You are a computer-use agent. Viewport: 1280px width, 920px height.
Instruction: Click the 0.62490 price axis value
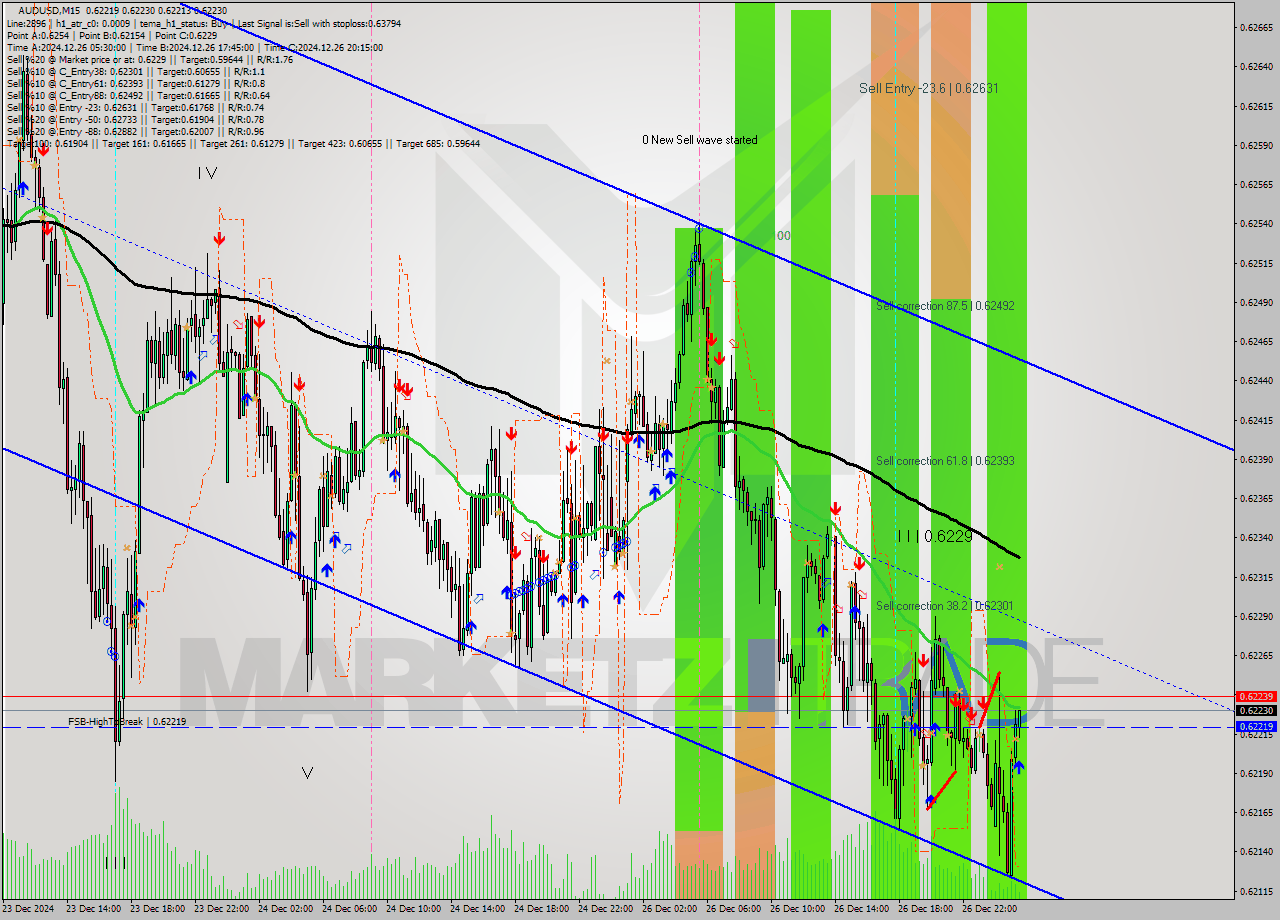click(1255, 302)
